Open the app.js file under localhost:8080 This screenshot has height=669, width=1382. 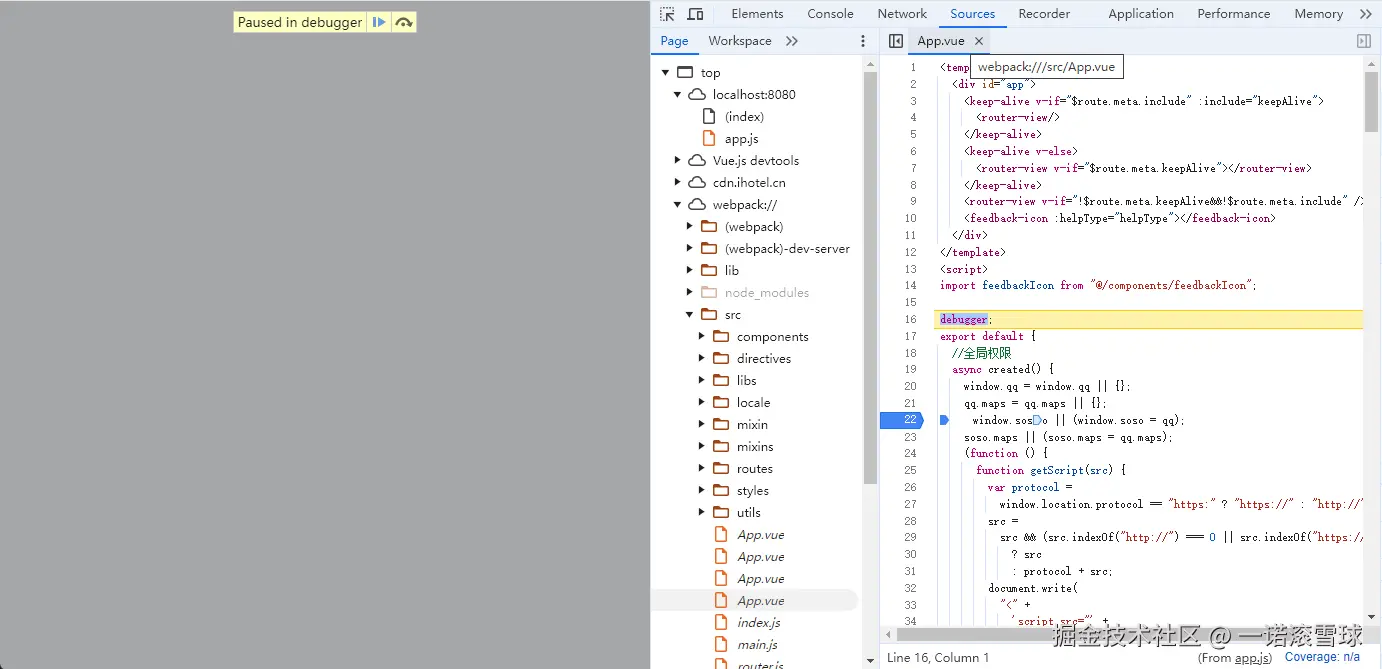741,139
